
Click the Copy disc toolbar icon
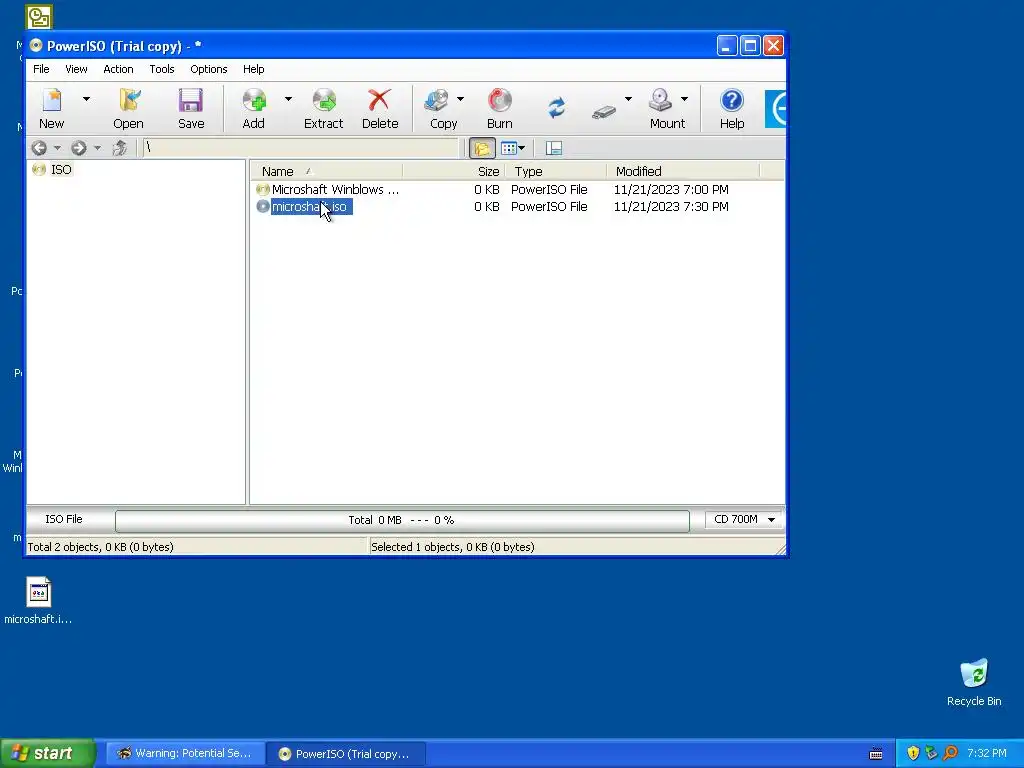pyautogui.click(x=436, y=101)
